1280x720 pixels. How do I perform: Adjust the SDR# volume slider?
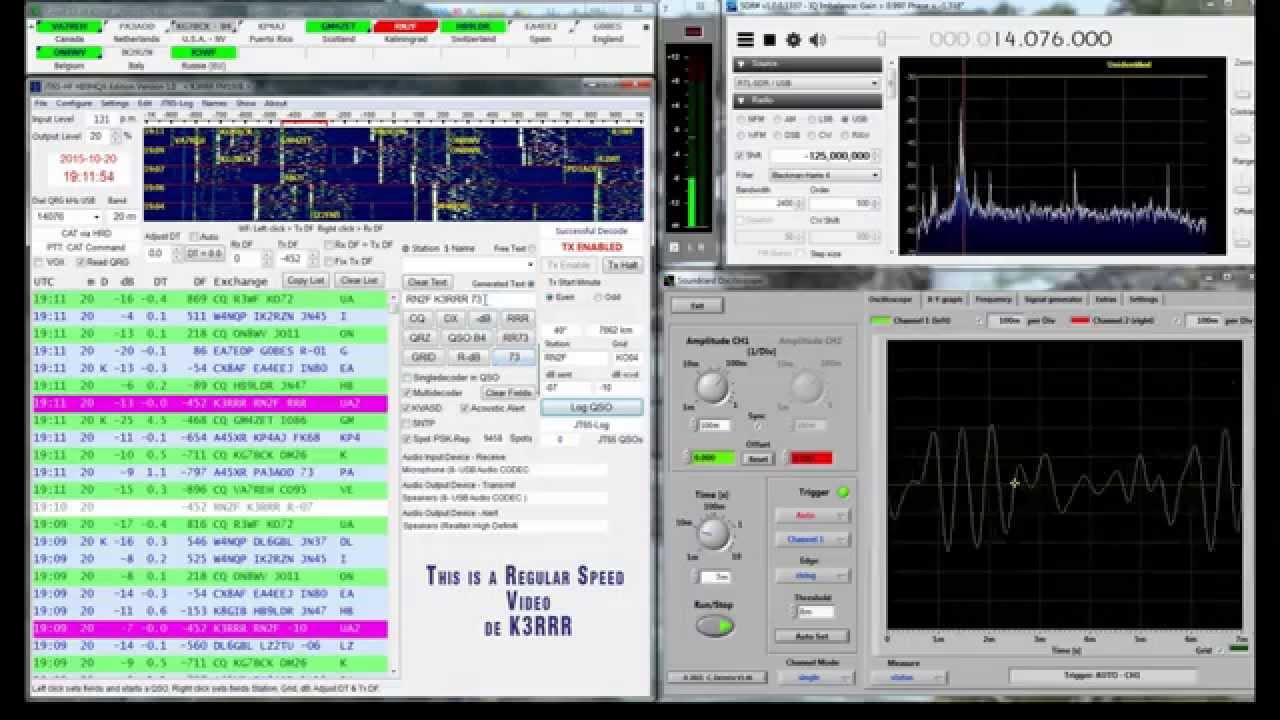coord(881,40)
